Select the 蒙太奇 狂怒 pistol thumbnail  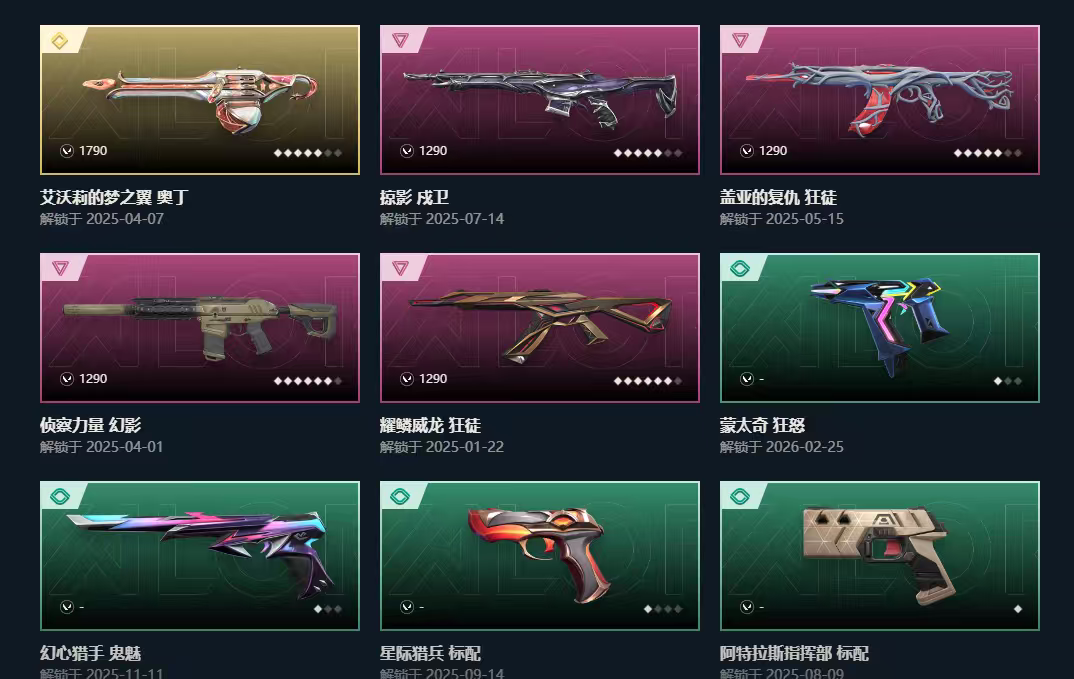pyautogui.click(x=879, y=328)
